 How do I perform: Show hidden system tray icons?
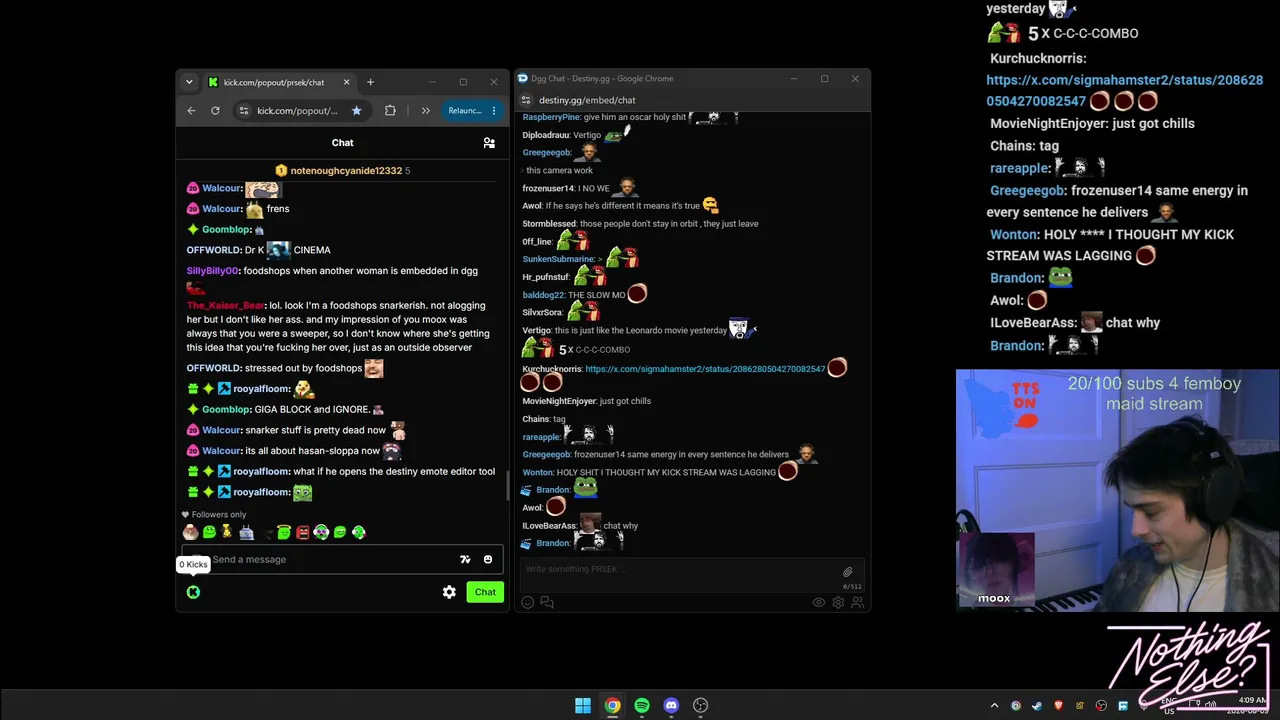(994, 706)
